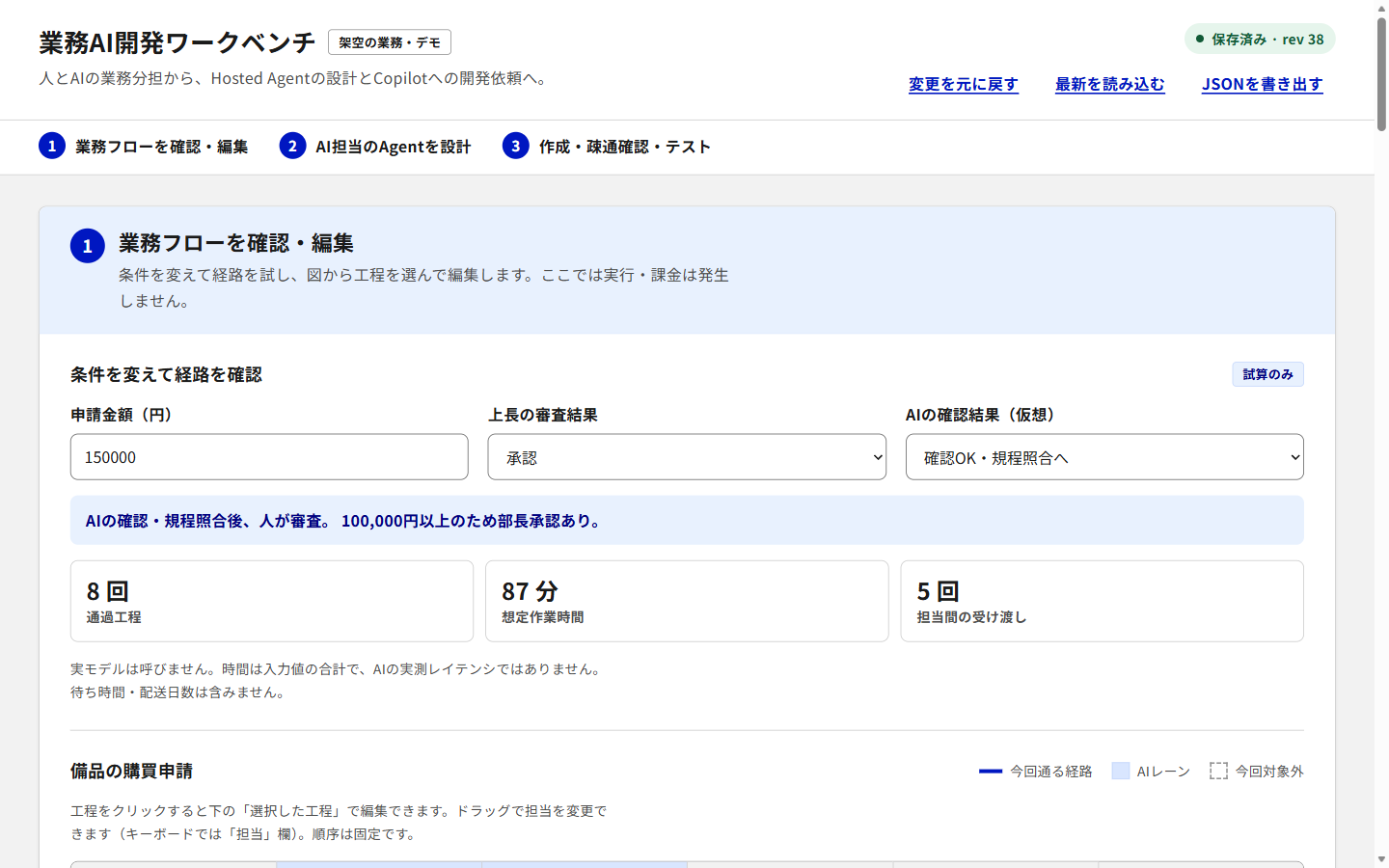Click the 87 分 想定作業時間 card

pyautogui.click(x=687, y=601)
